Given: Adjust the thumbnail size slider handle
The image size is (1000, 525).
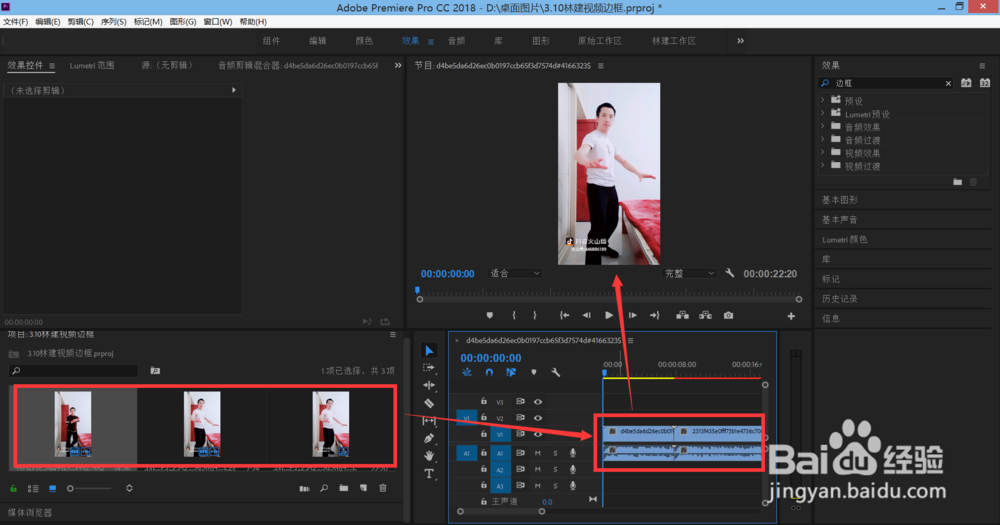Looking at the screenshot, I should [70, 489].
